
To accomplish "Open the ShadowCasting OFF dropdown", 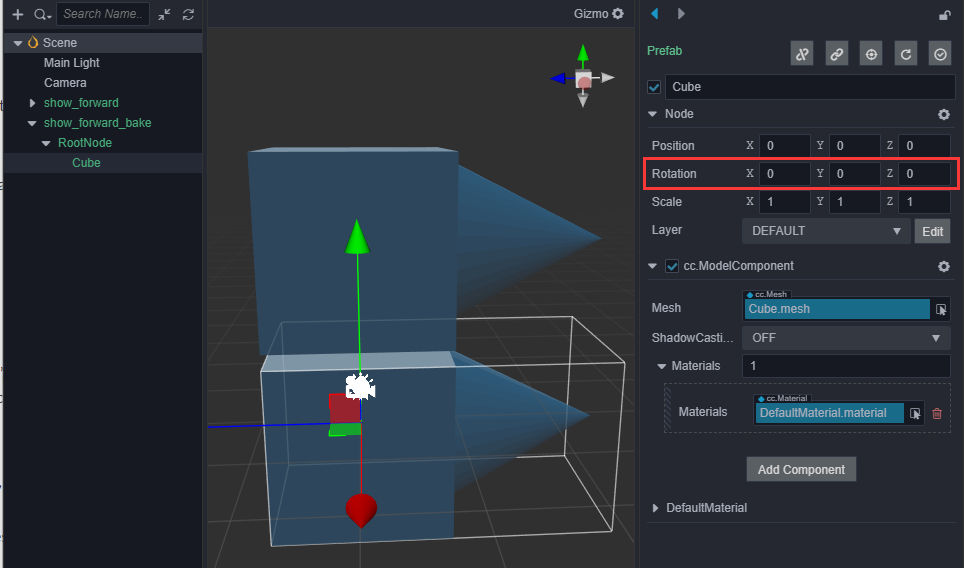I will click(846, 338).
